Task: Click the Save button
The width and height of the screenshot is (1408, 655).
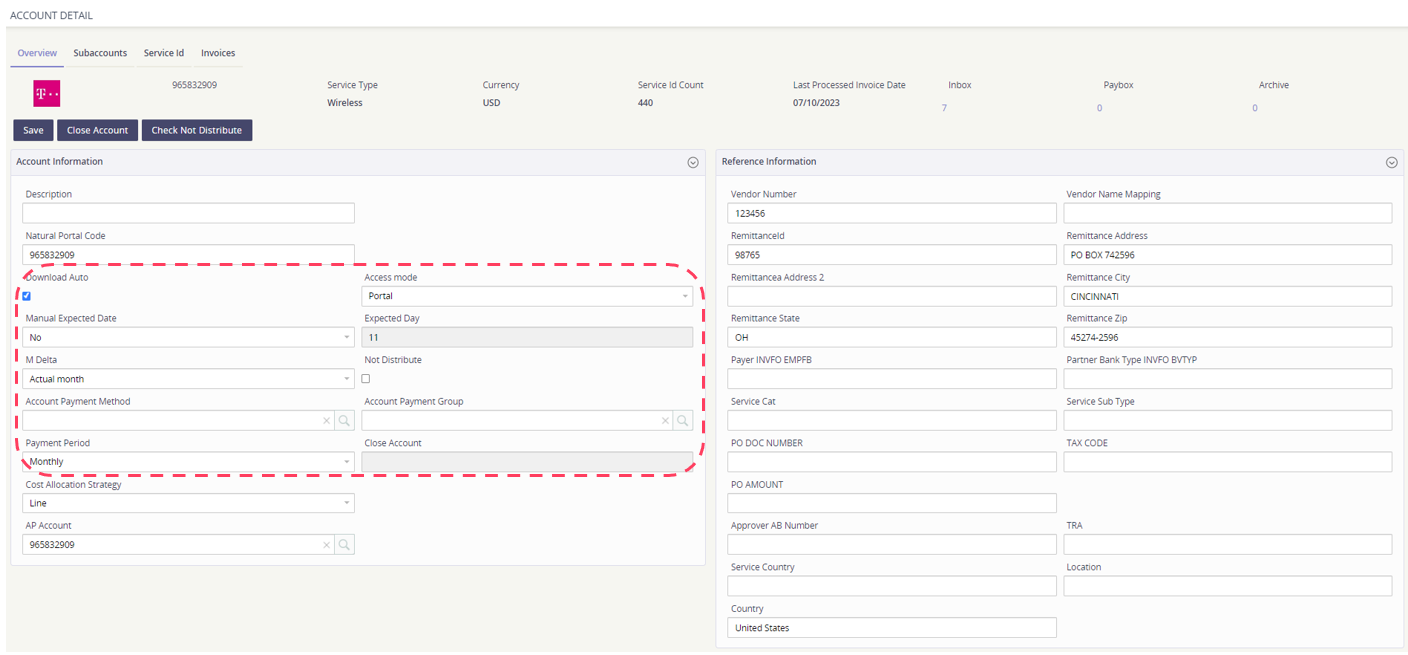Action: click(x=33, y=130)
